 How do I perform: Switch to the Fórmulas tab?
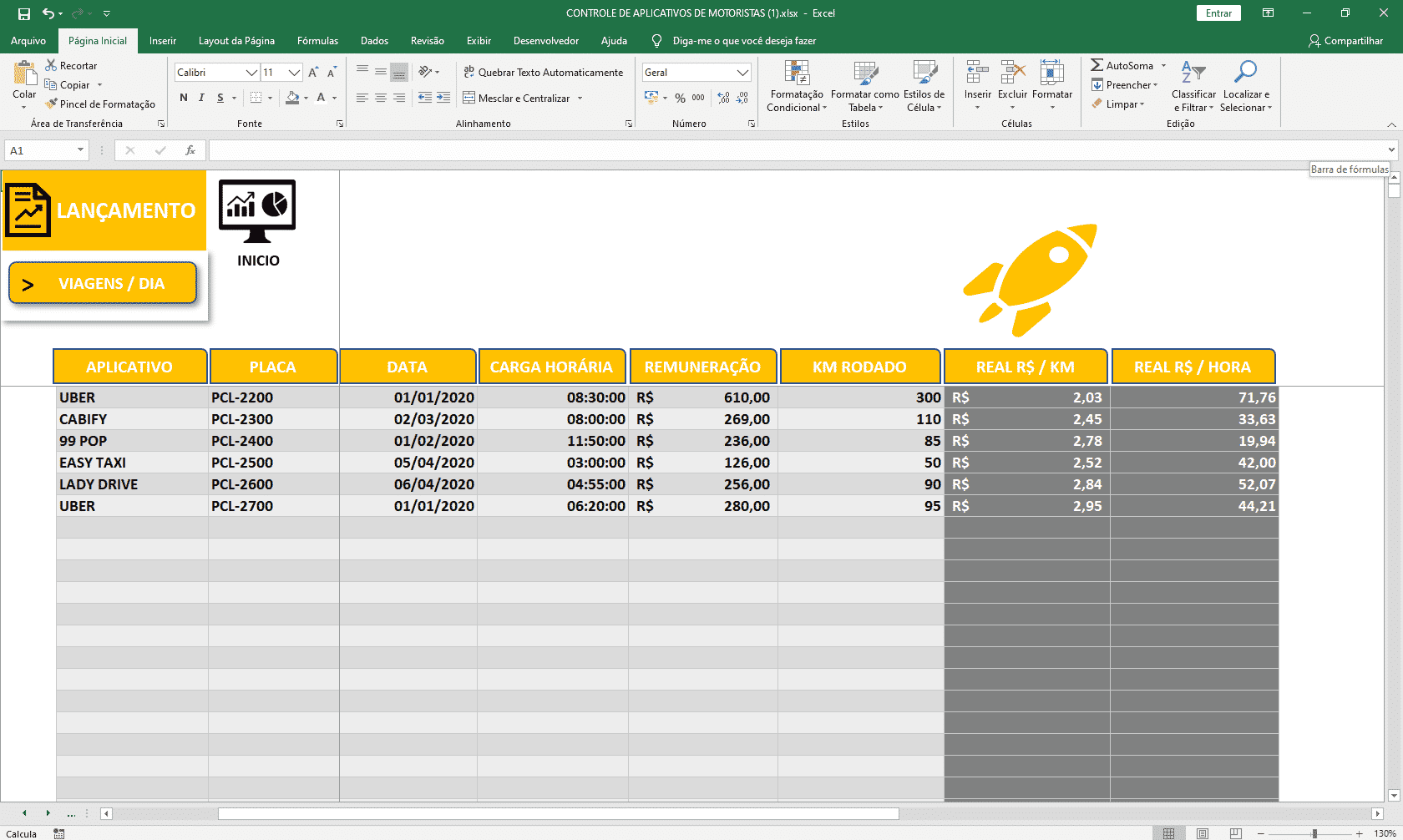pos(317,41)
